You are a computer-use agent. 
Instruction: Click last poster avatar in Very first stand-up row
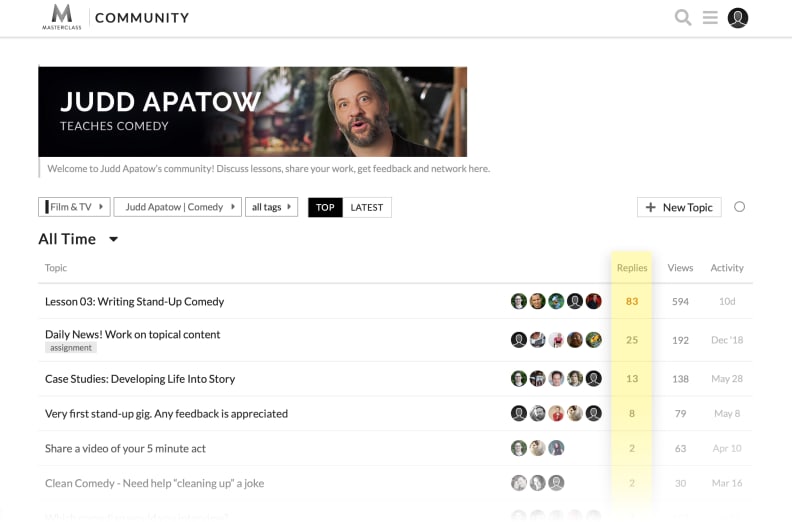(593, 413)
